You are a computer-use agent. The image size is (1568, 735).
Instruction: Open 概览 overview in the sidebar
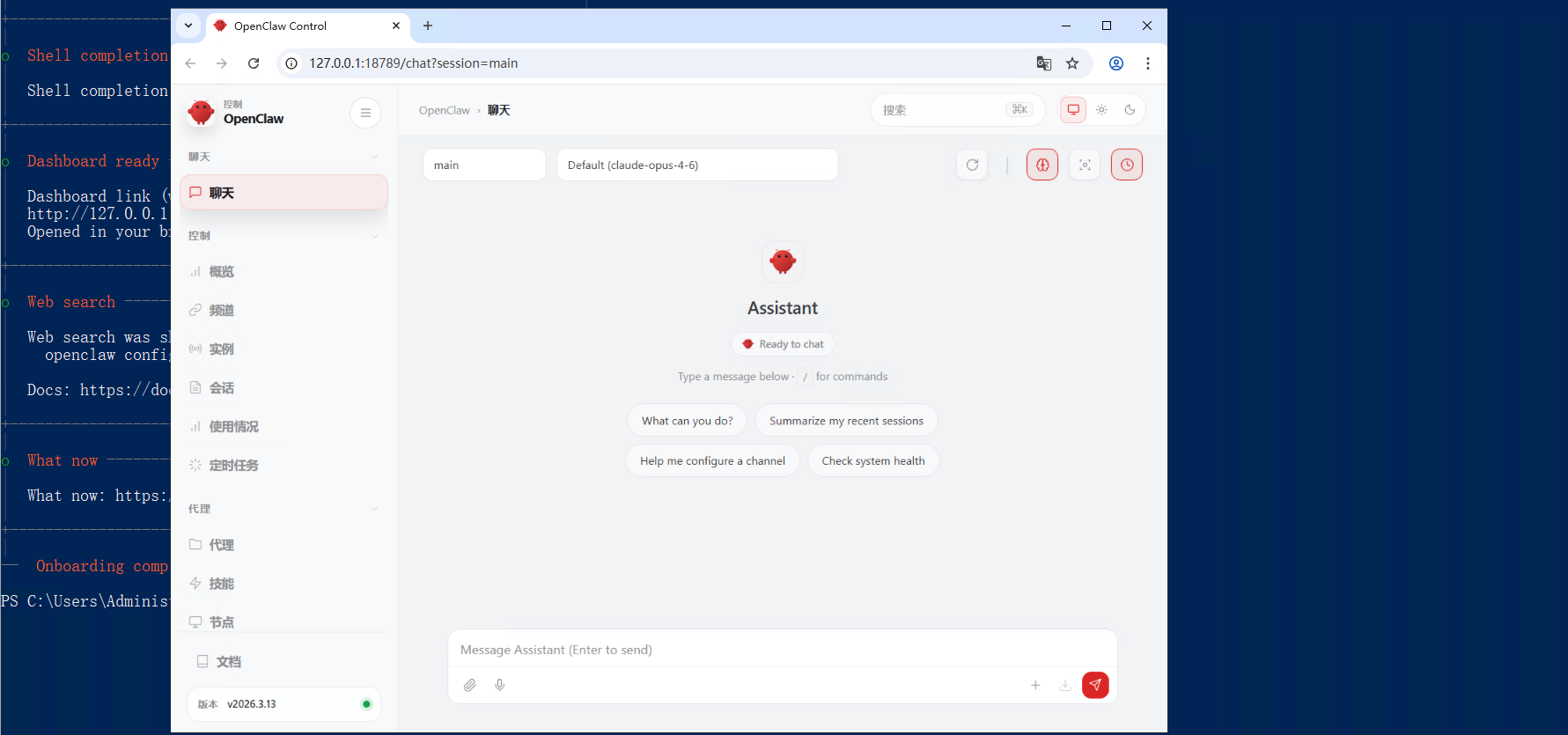tap(222, 272)
